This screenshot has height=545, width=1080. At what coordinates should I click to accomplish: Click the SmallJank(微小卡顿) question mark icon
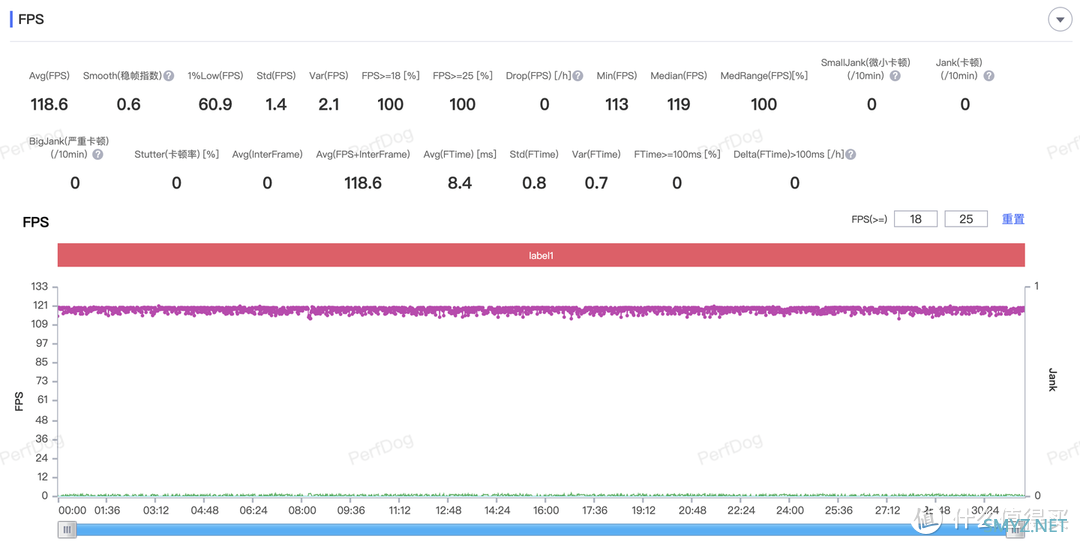tap(895, 76)
